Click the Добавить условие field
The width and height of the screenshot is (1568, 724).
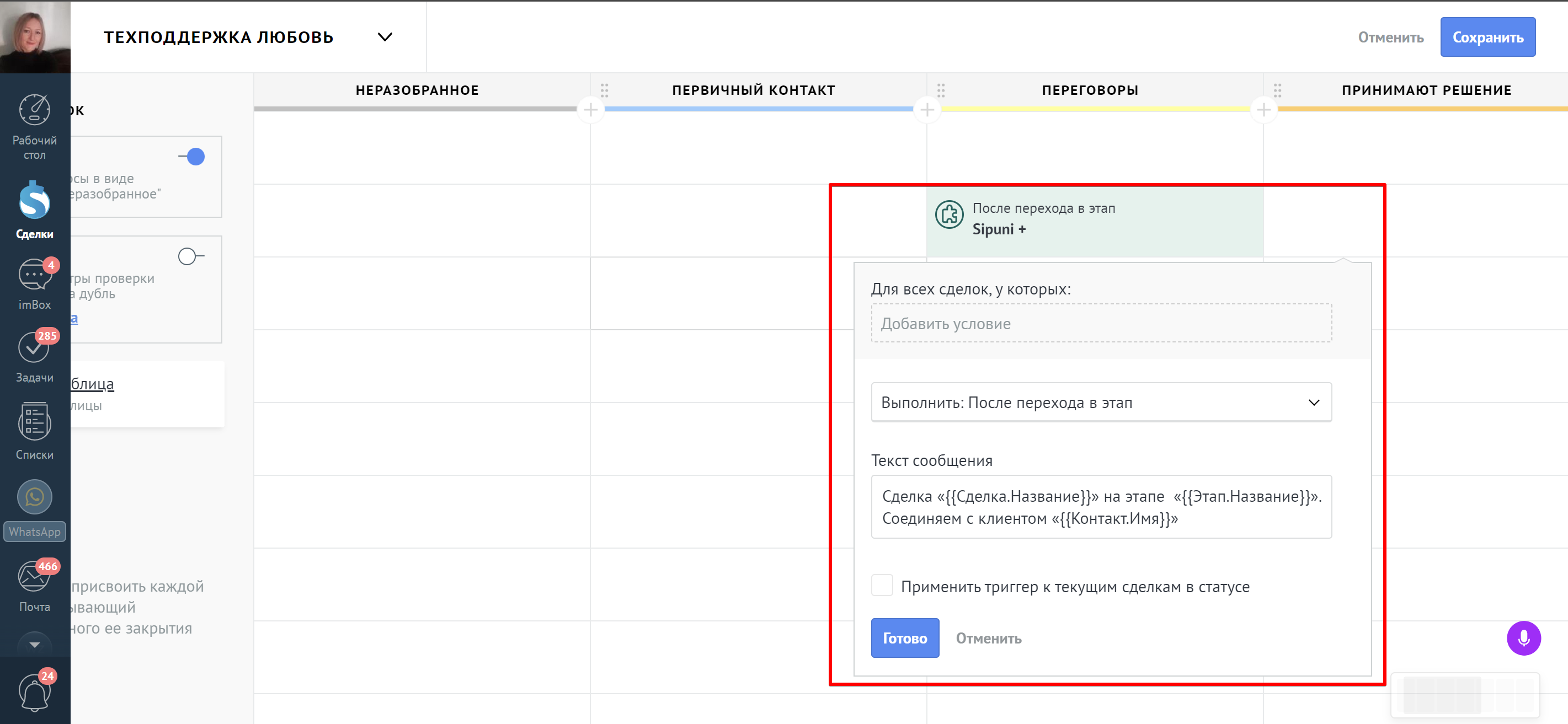coord(1101,323)
